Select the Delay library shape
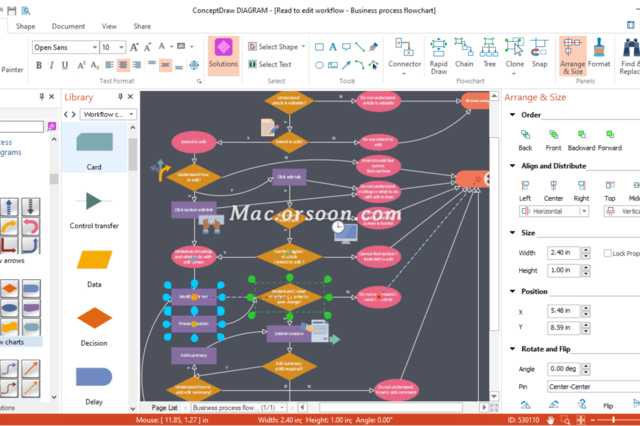This screenshot has height=426, width=640. tap(94, 385)
